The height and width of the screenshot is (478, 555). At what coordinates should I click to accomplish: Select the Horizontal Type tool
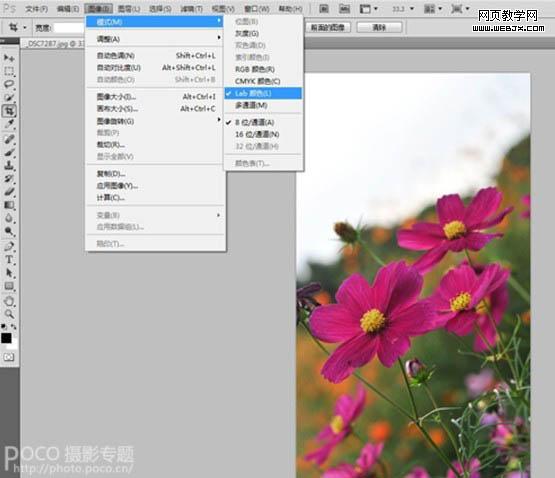9,260
